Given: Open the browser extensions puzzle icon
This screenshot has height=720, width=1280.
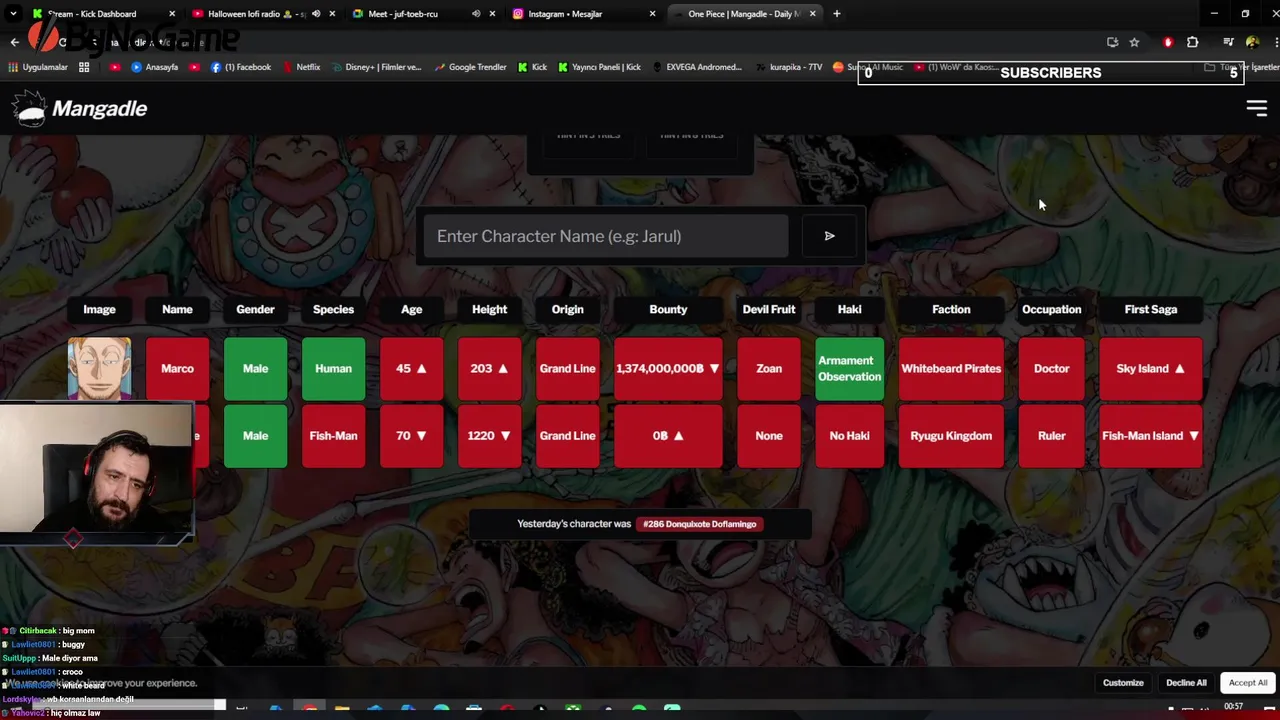Looking at the screenshot, I should coord(1192,42).
